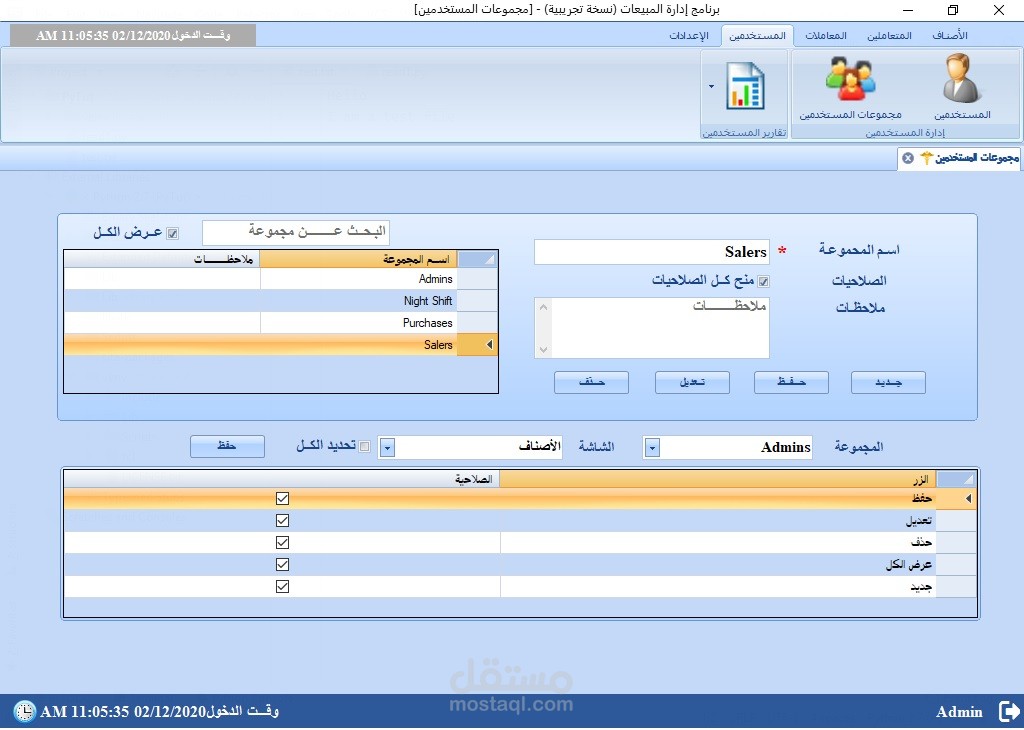Toggle منح كل الصلاحيات checkbox
1024x730 pixels.
click(x=763, y=281)
